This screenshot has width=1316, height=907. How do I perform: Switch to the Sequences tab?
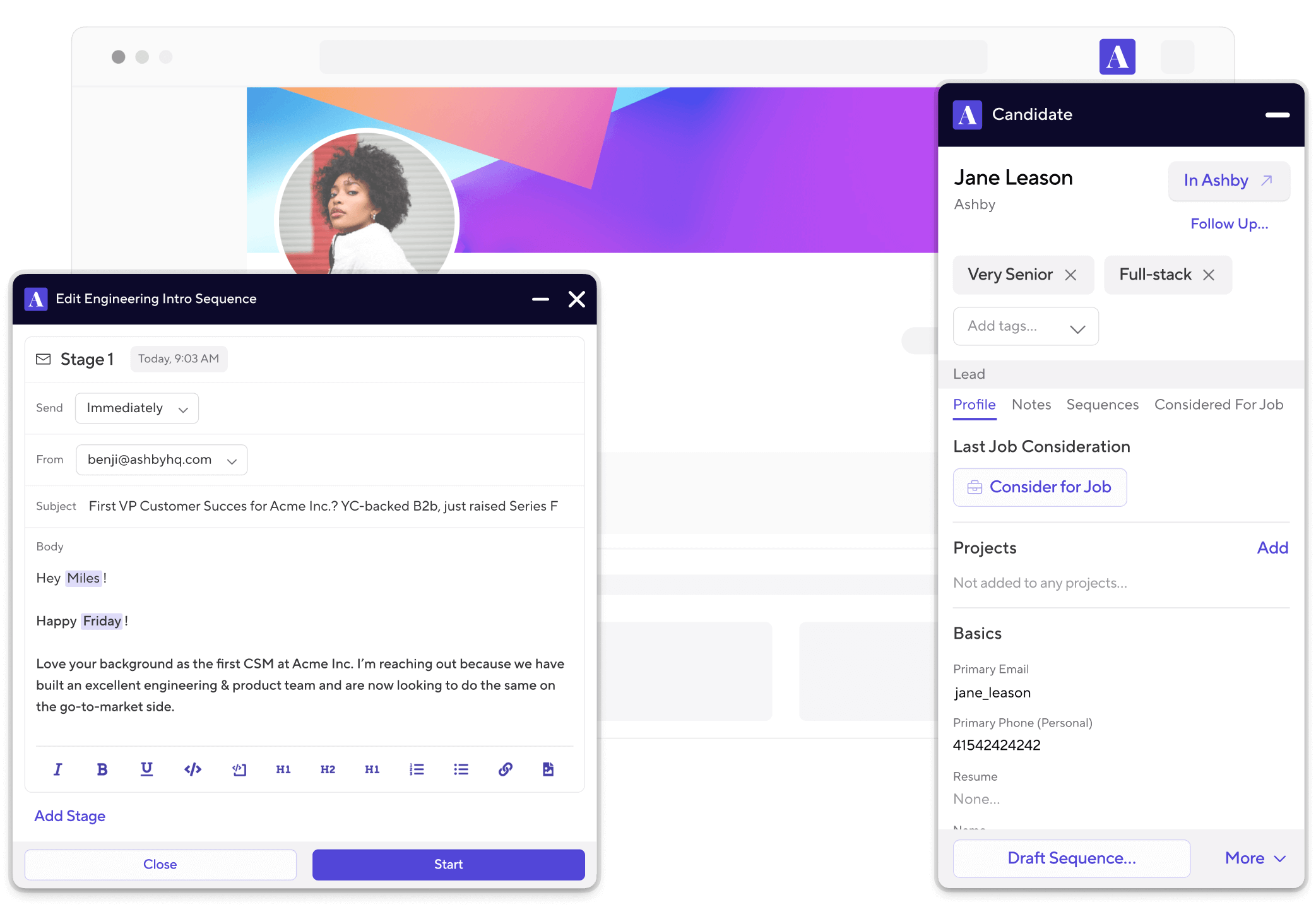(x=1101, y=404)
